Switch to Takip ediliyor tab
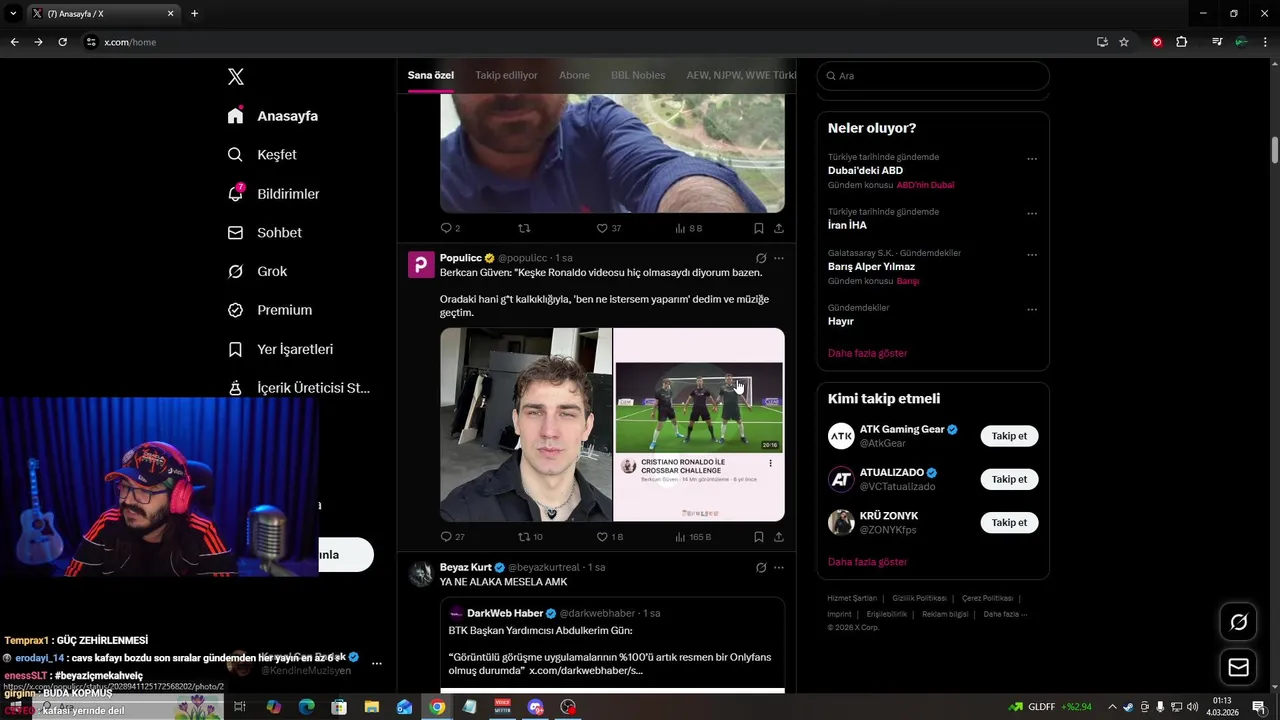The height and width of the screenshot is (720, 1280). click(x=506, y=76)
